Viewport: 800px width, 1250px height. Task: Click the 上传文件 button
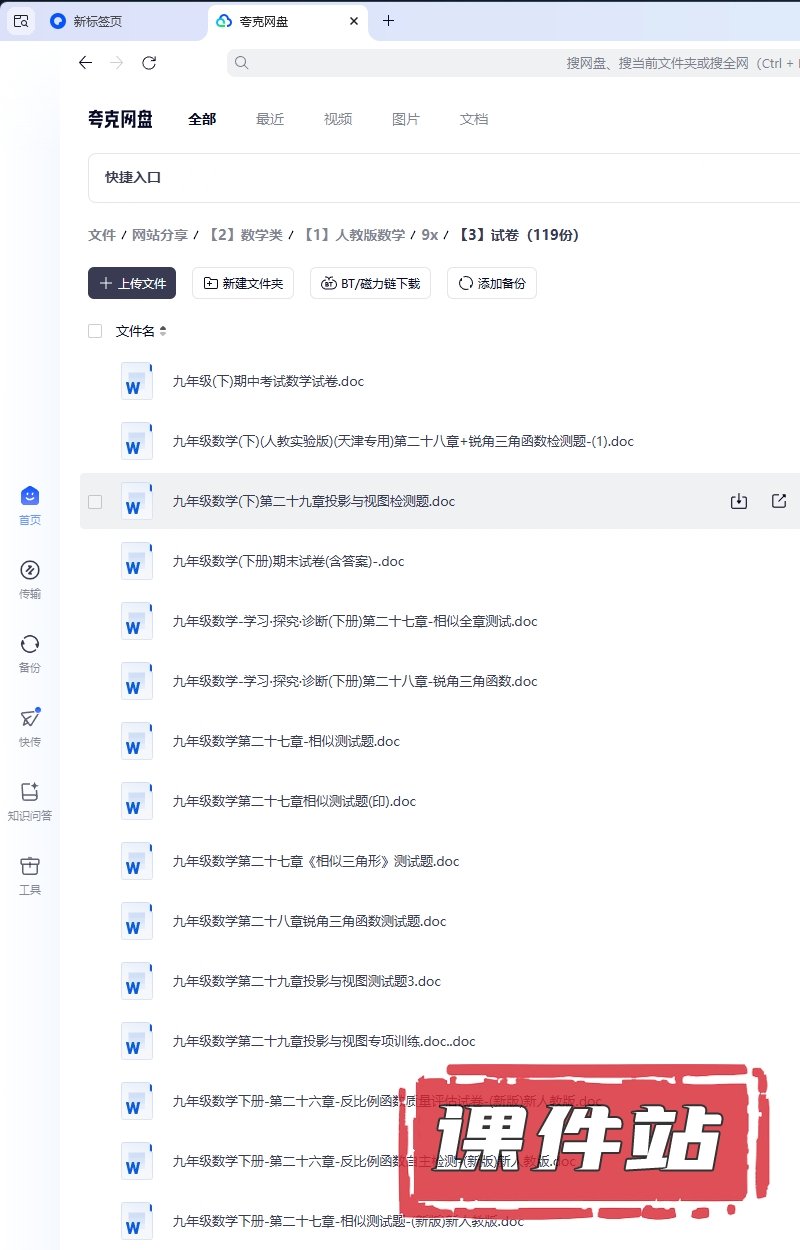pyautogui.click(x=132, y=283)
